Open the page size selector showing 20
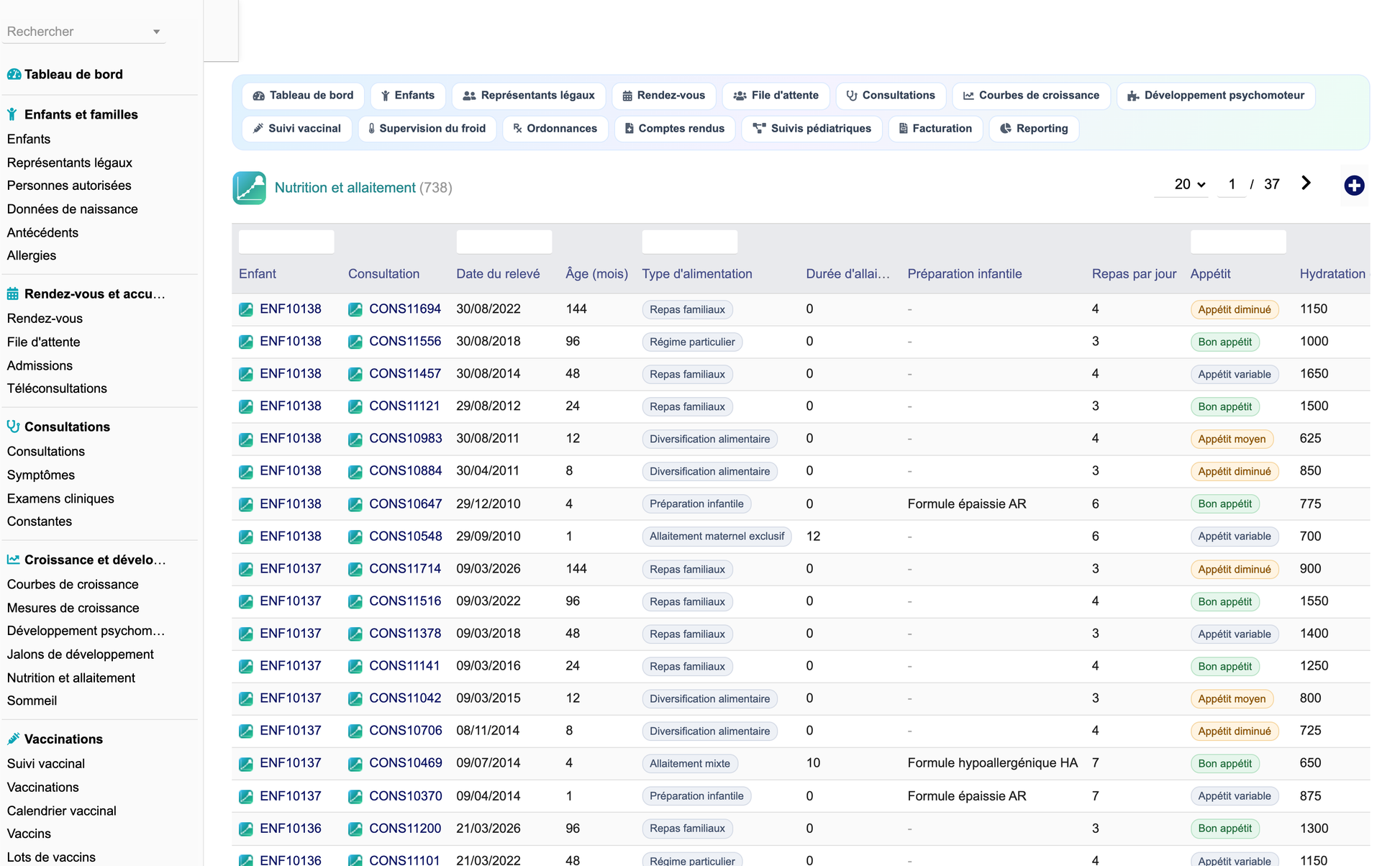Viewport: 1400px width, 866px height. [1189, 184]
